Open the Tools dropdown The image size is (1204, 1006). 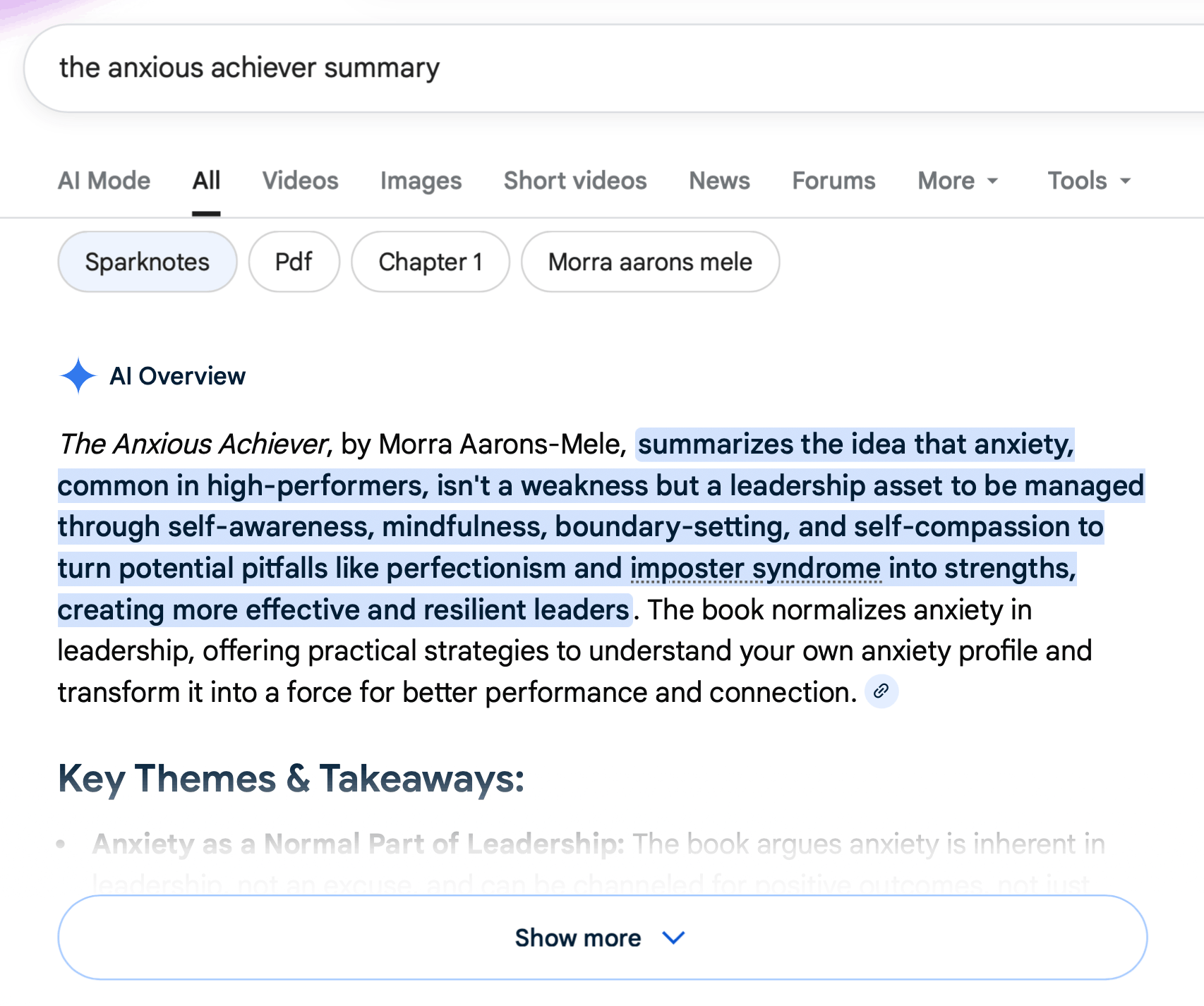click(x=1089, y=181)
